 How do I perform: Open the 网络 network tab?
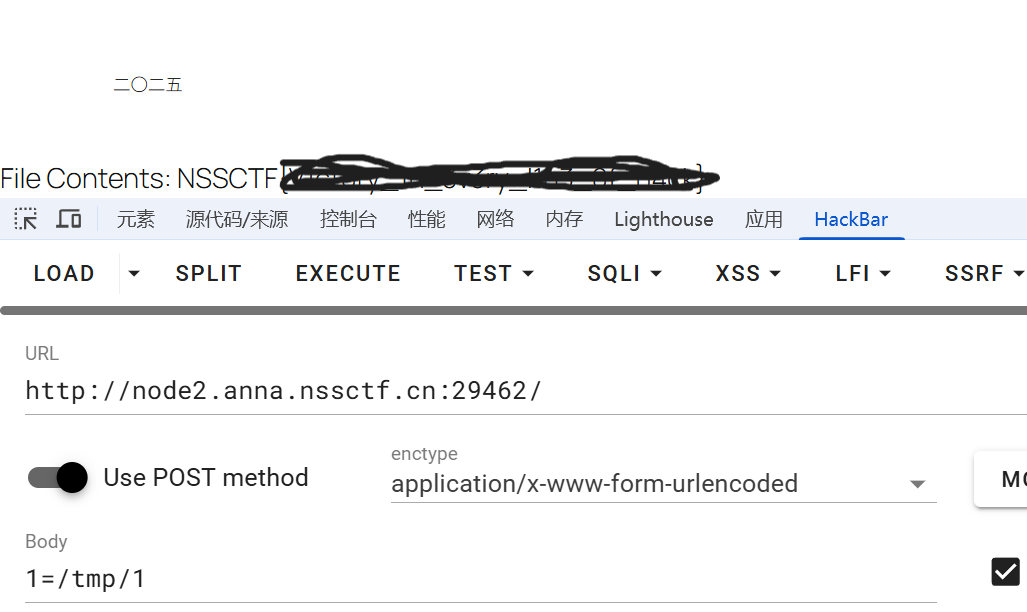495,219
